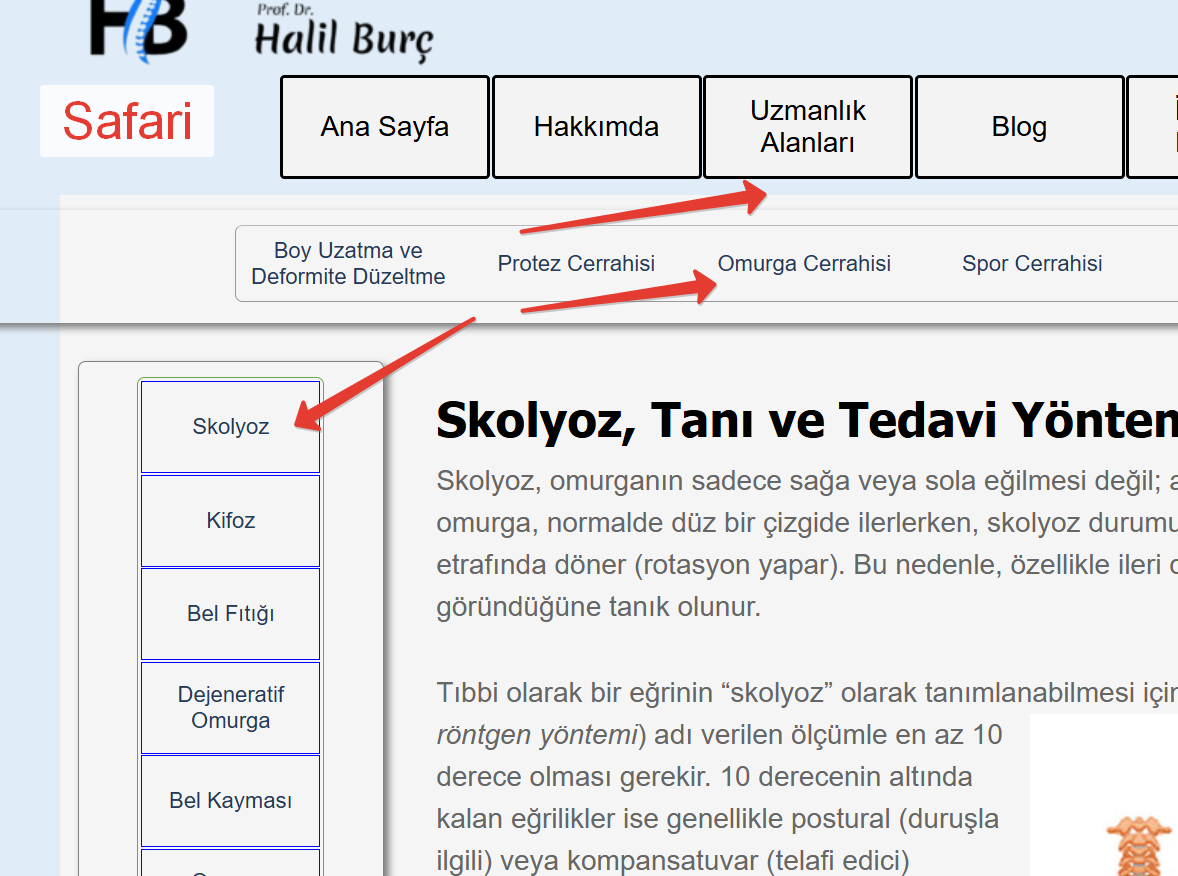Choose Protez Cerrahisi from the submenu

576,264
